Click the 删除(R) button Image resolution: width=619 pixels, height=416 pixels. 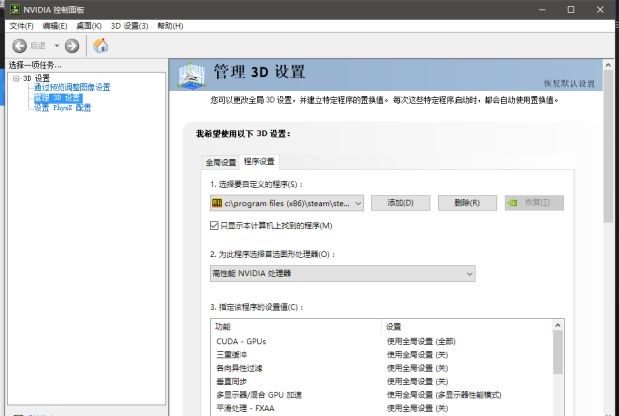pos(467,203)
